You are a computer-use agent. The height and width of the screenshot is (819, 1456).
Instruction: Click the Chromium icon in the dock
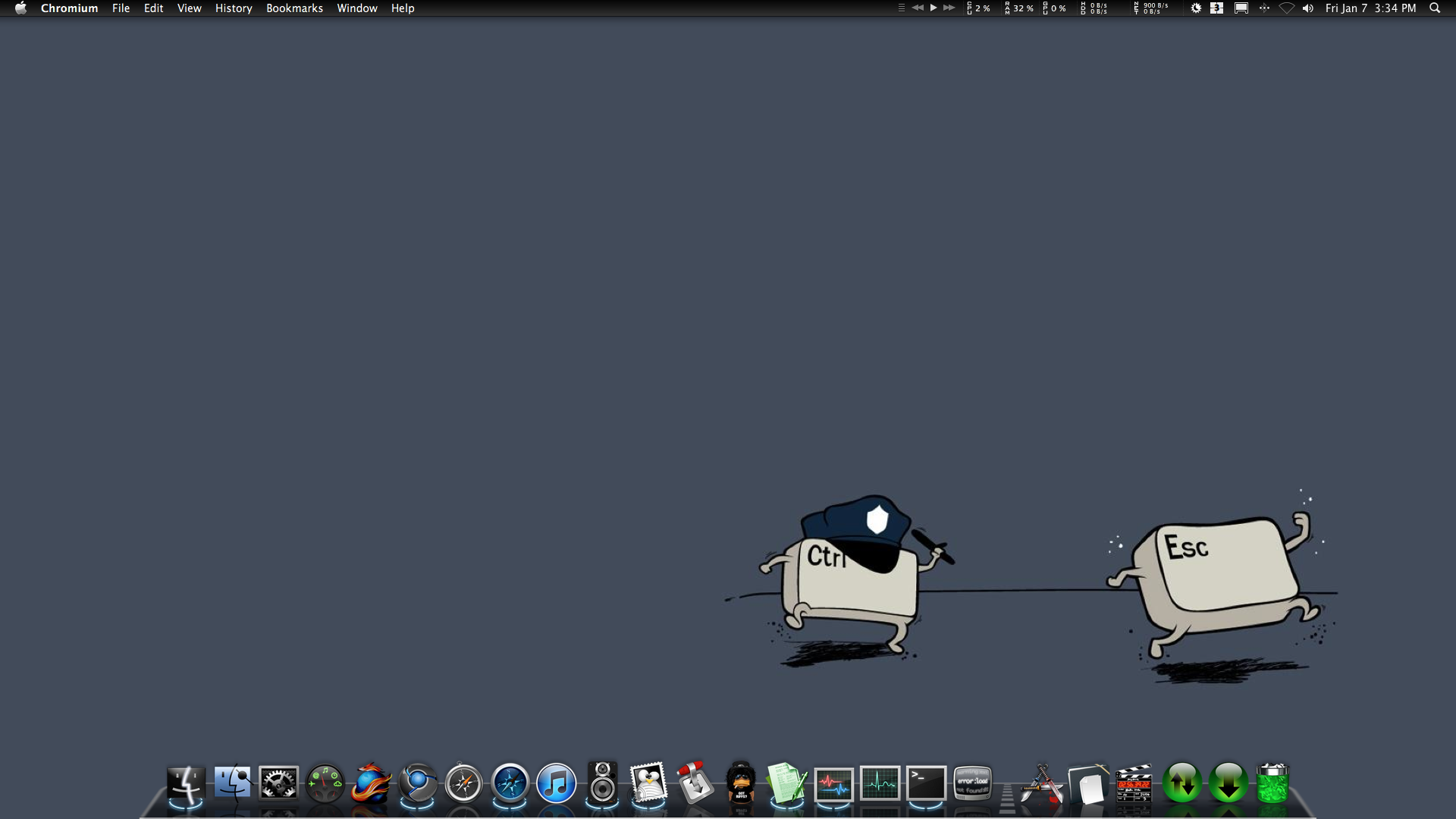point(417,783)
